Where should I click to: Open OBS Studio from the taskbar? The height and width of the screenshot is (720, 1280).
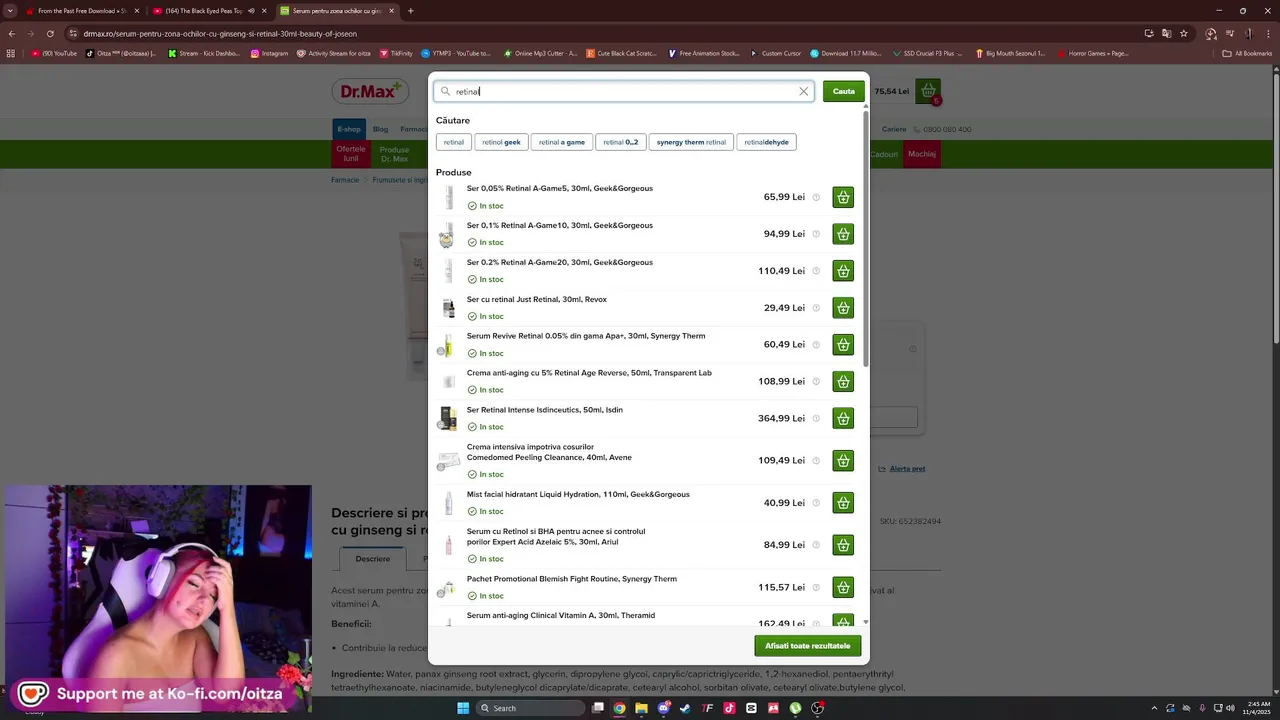(x=817, y=708)
